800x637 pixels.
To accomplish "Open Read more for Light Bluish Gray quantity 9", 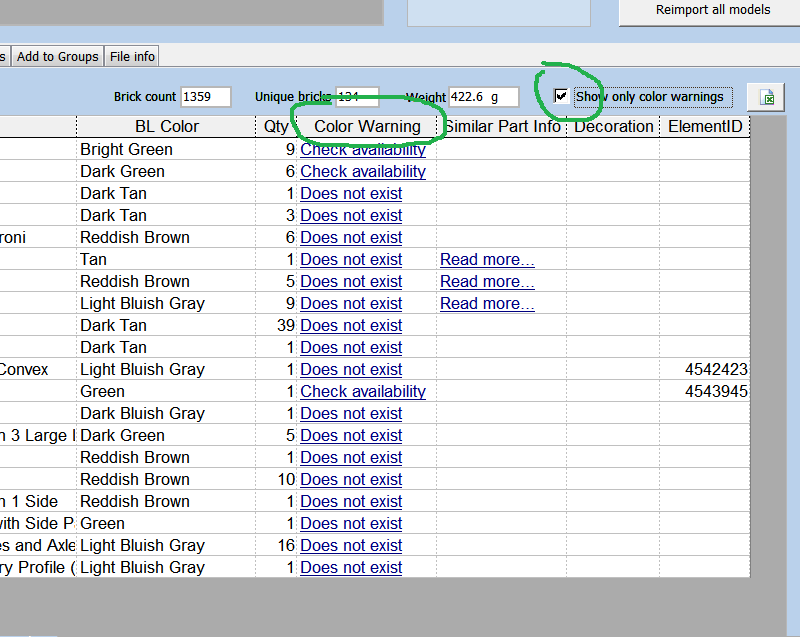I will tap(487, 303).
